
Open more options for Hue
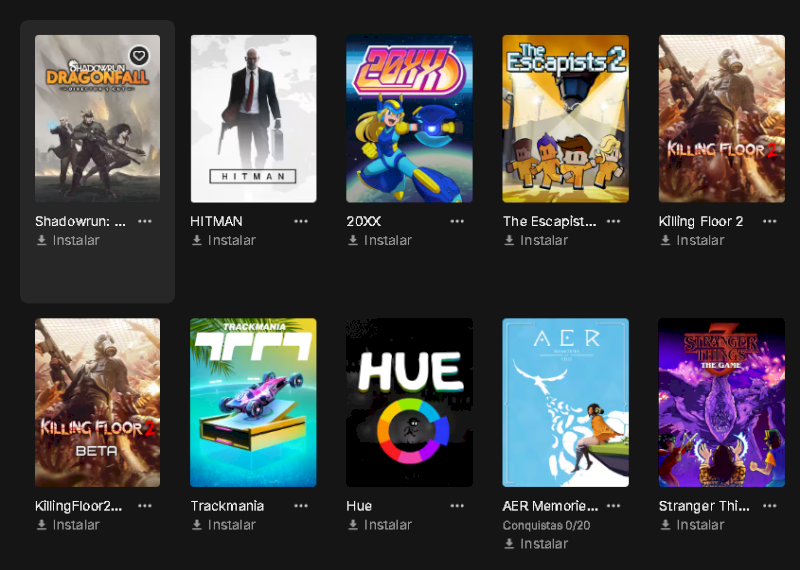(457, 506)
